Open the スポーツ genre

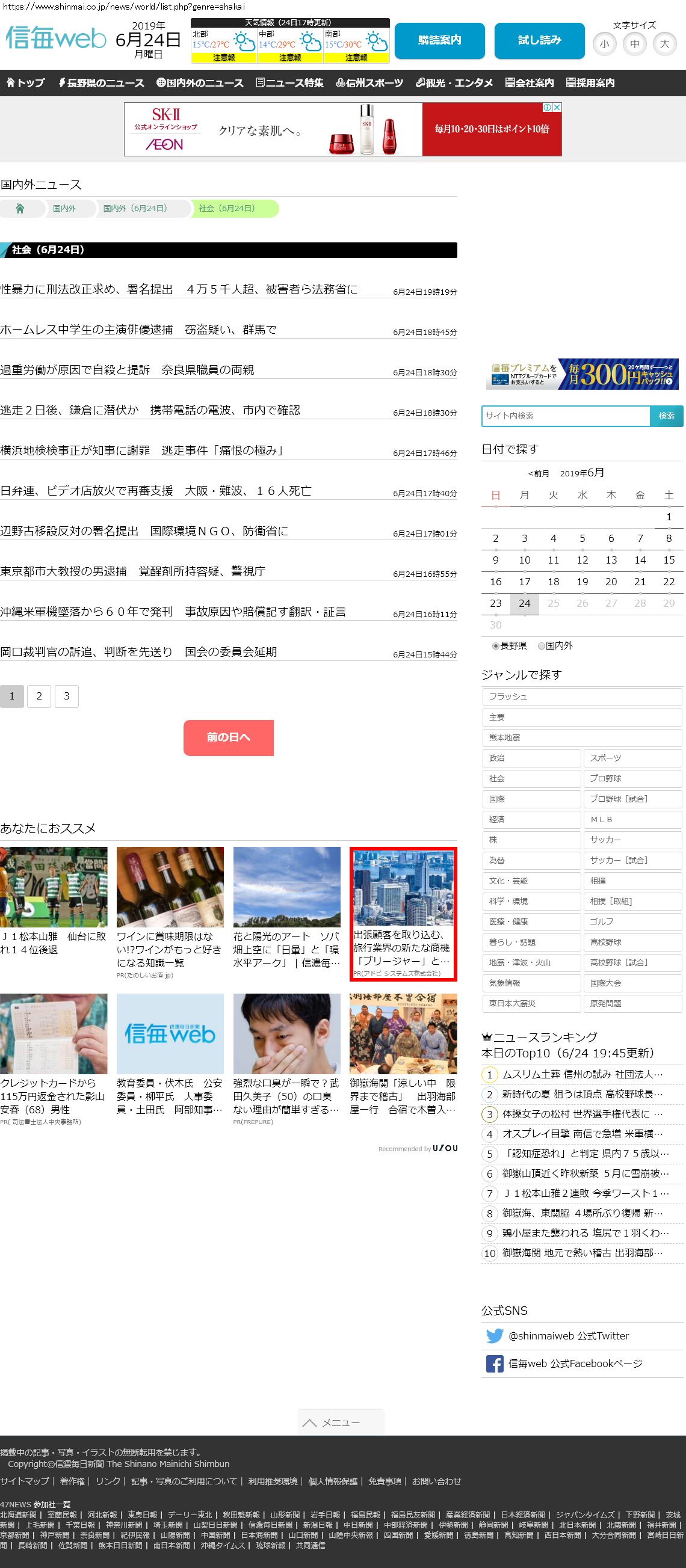[x=632, y=758]
